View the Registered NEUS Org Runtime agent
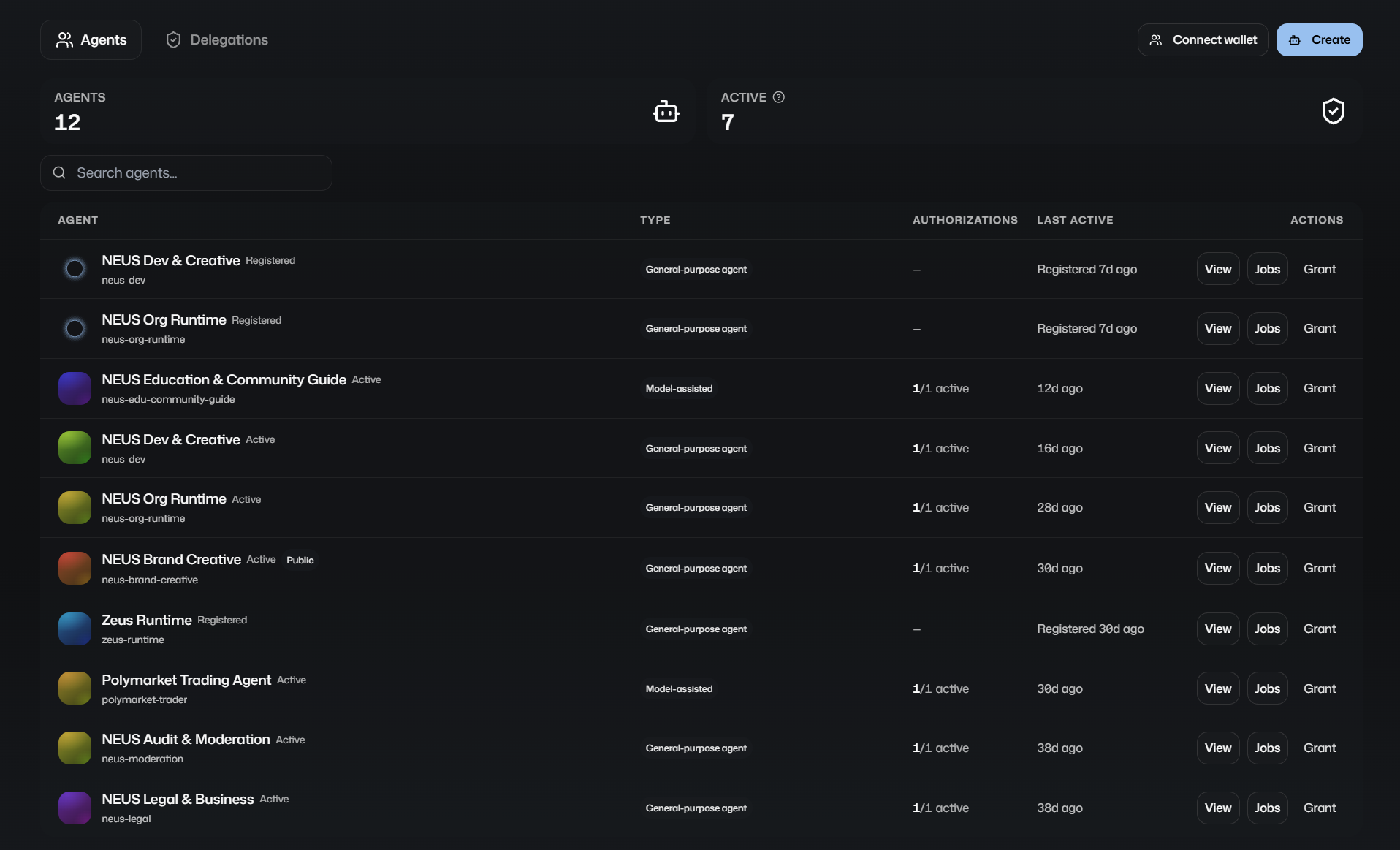 (x=1218, y=329)
